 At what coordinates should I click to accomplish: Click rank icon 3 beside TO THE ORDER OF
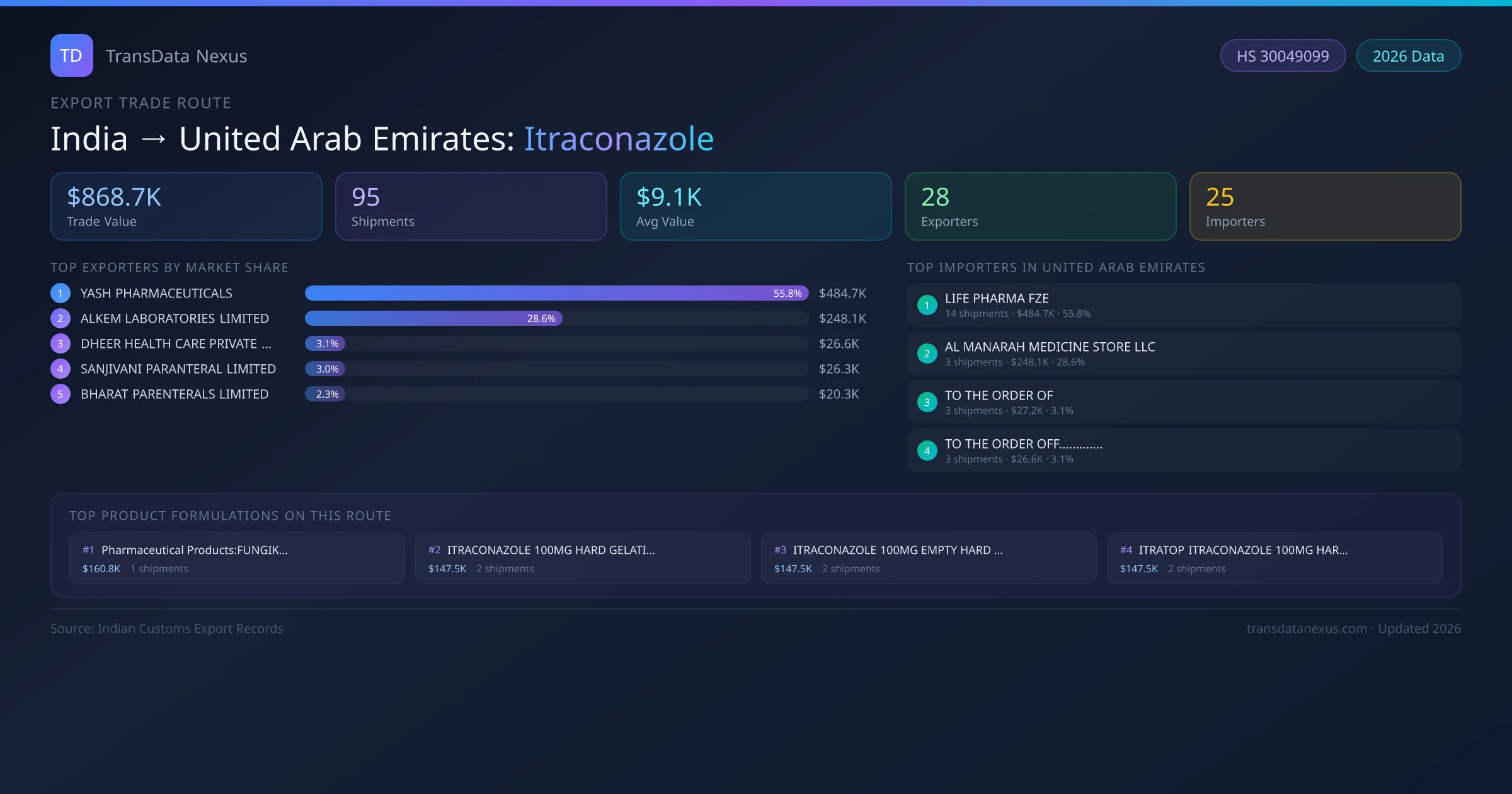tap(927, 402)
